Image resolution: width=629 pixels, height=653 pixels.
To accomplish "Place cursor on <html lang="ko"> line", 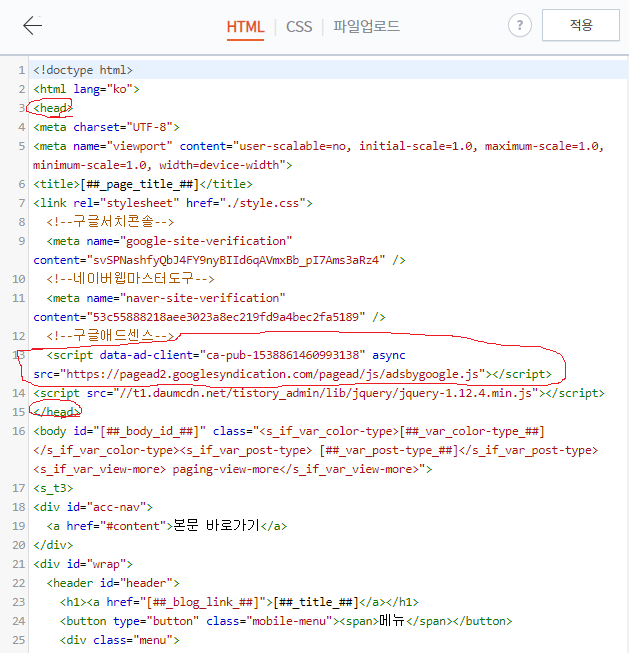I will [86, 89].
